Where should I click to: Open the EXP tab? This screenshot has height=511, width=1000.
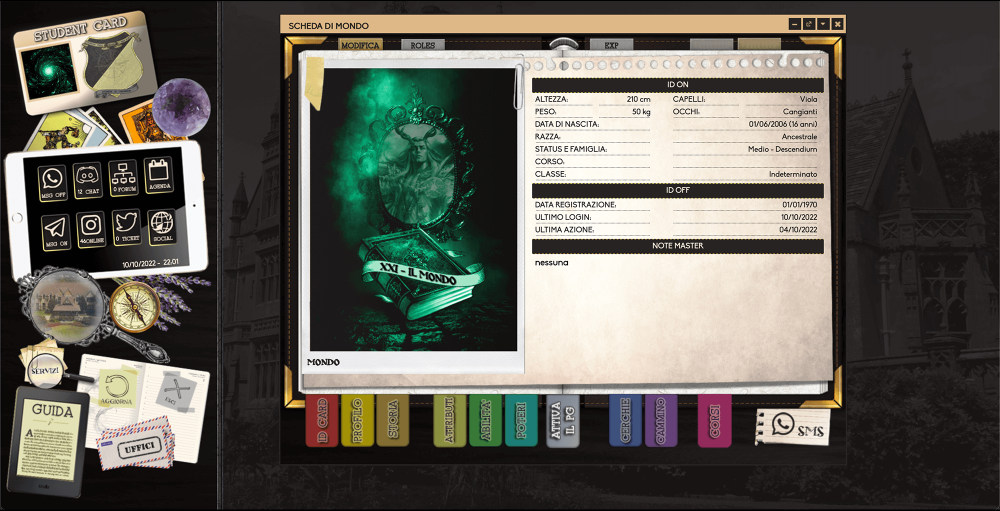click(611, 45)
